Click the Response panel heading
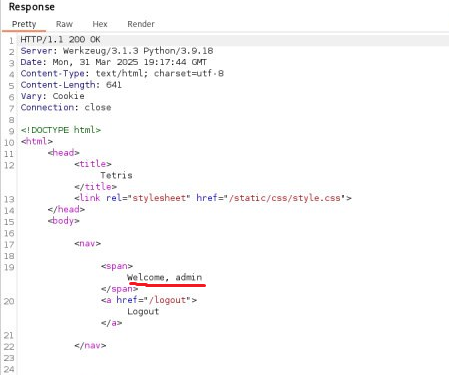449x375 pixels. pos(32,7)
